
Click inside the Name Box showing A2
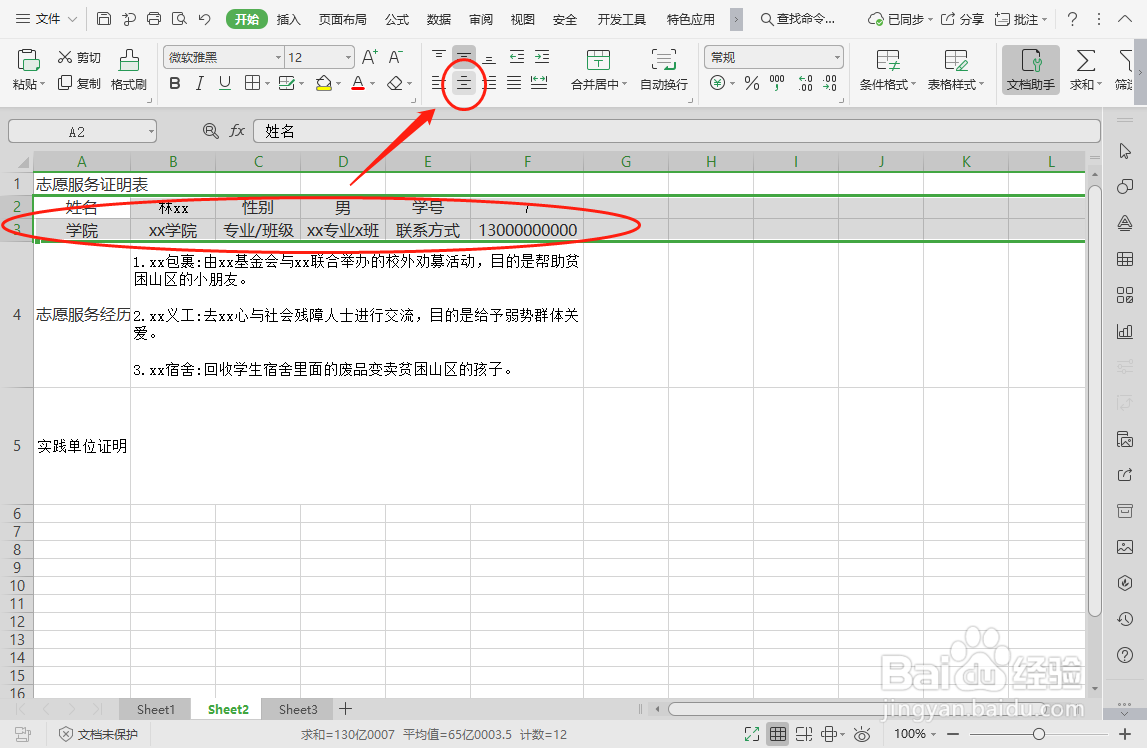(x=75, y=130)
